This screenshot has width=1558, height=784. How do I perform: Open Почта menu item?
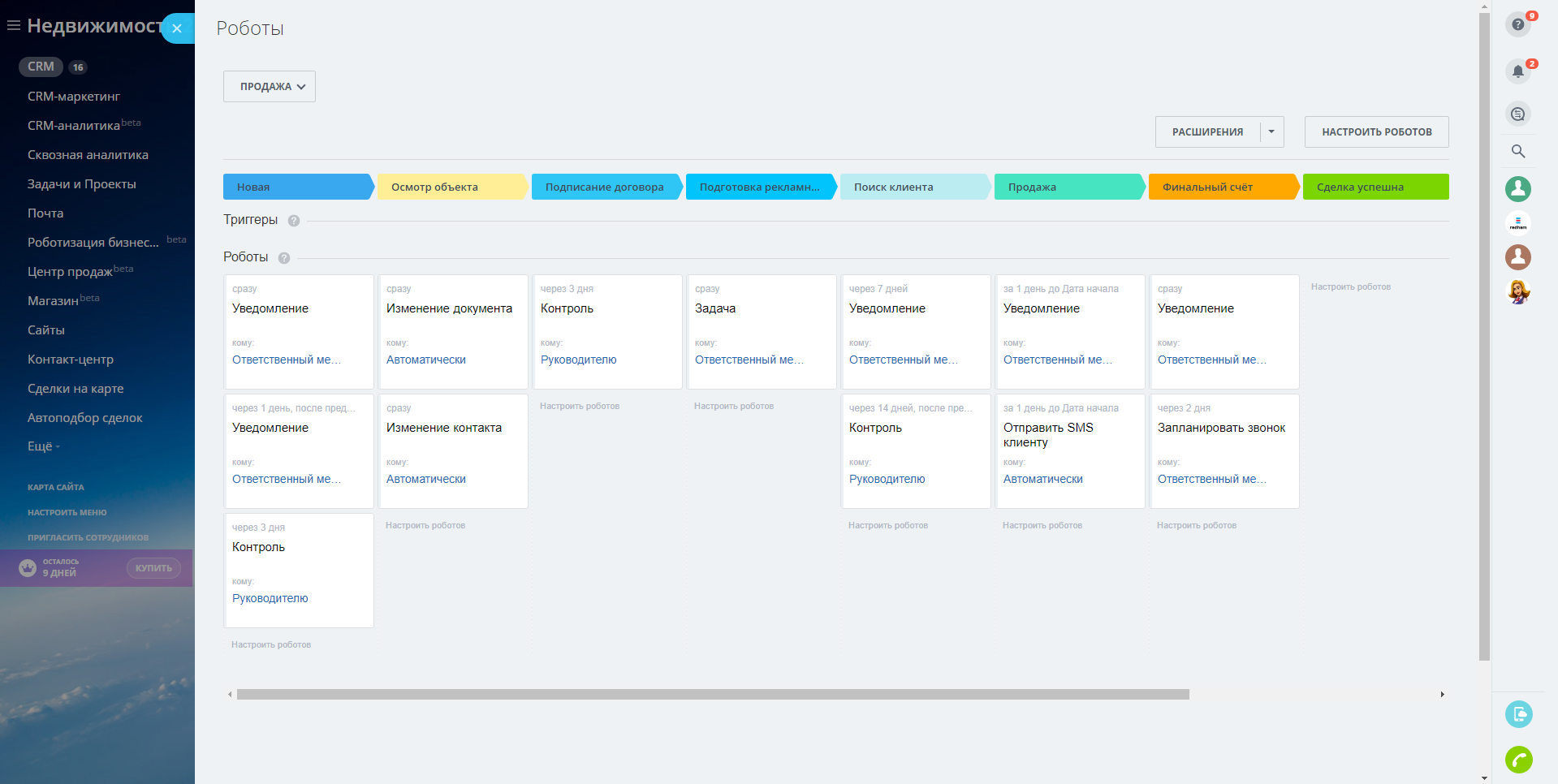pyautogui.click(x=45, y=213)
